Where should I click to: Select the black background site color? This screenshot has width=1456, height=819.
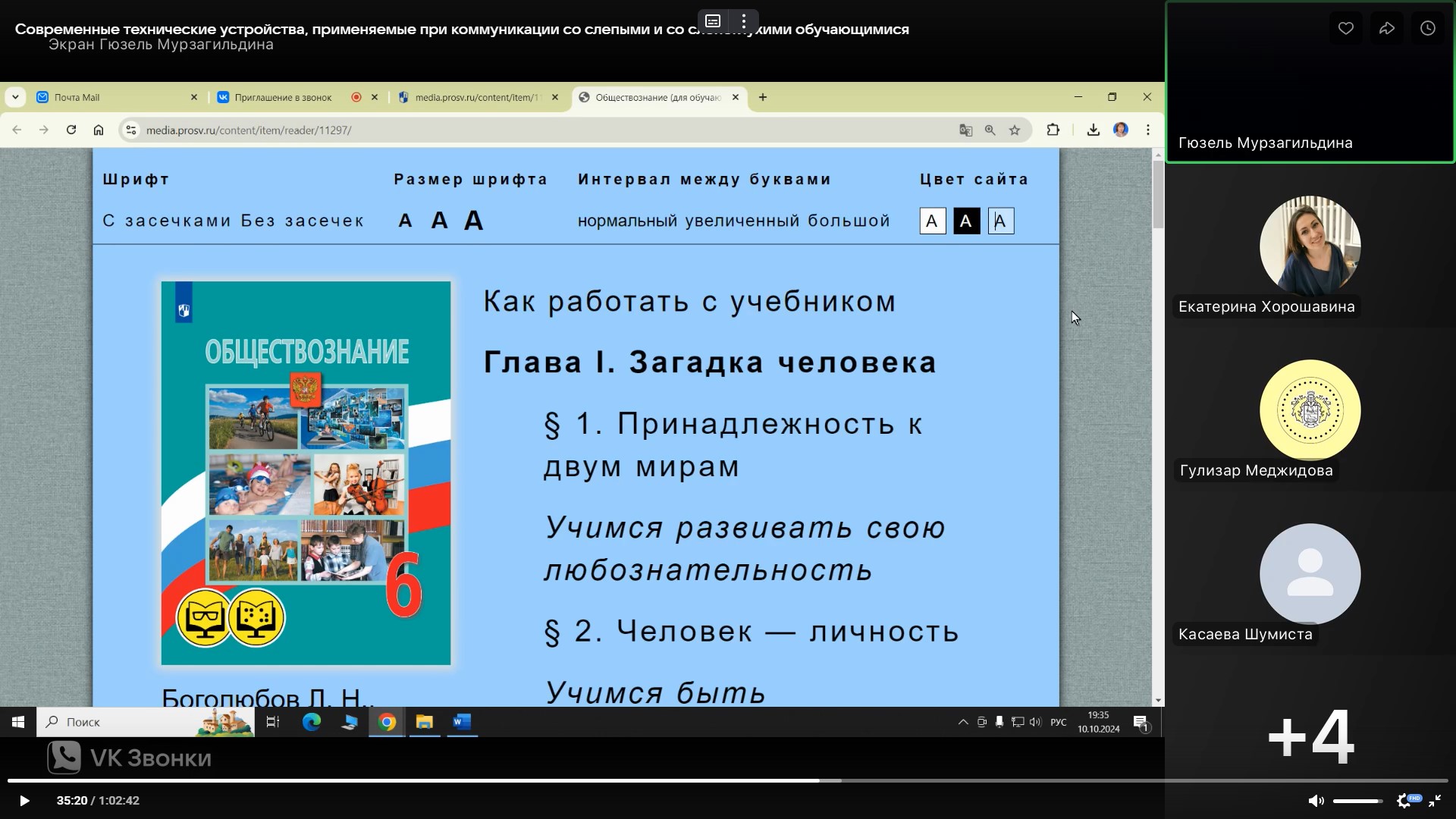click(966, 221)
